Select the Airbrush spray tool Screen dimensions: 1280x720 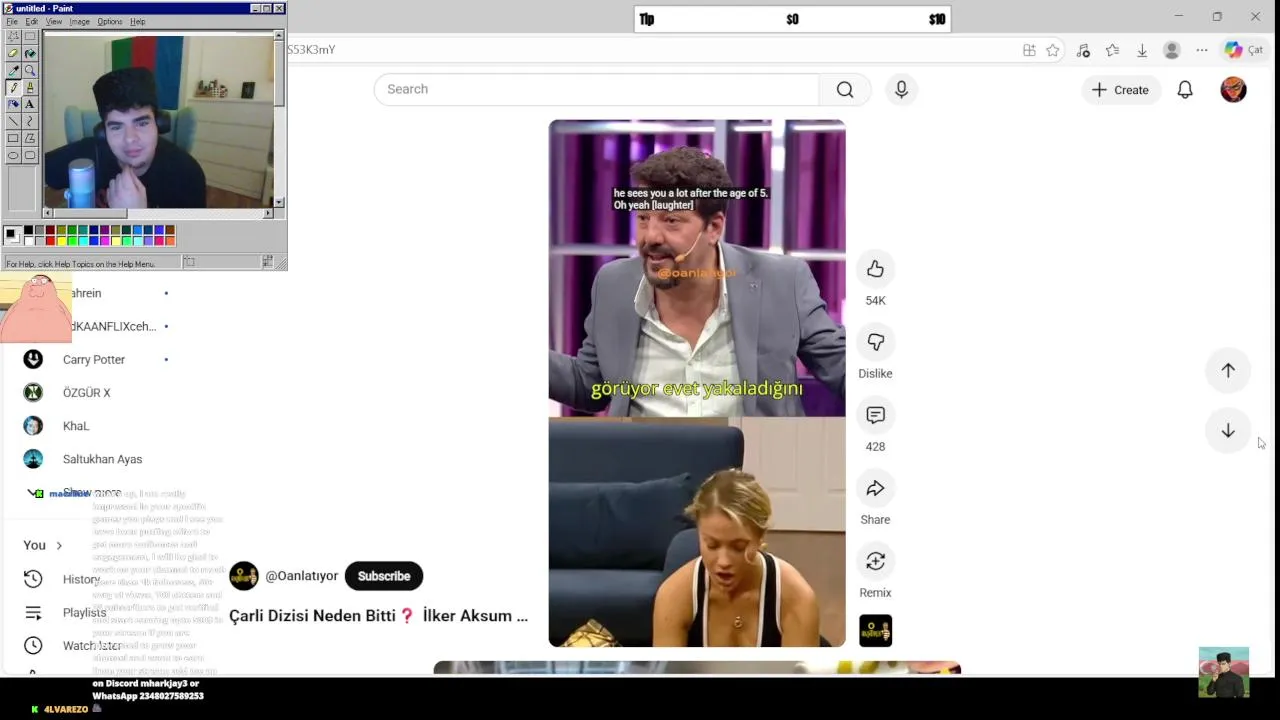(x=13, y=104)
